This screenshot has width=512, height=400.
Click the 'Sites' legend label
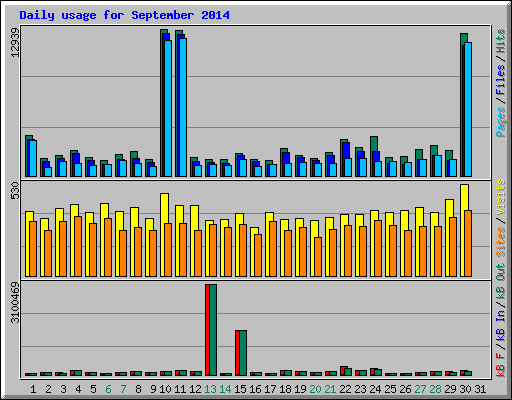(500, 242)
